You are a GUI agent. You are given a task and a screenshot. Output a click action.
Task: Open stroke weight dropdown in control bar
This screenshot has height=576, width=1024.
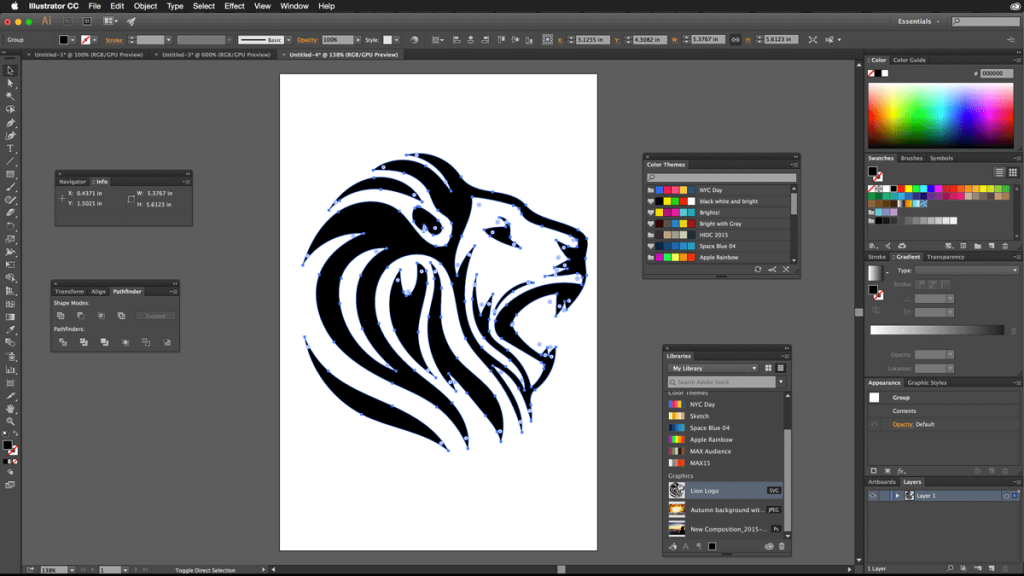point(168,40)
